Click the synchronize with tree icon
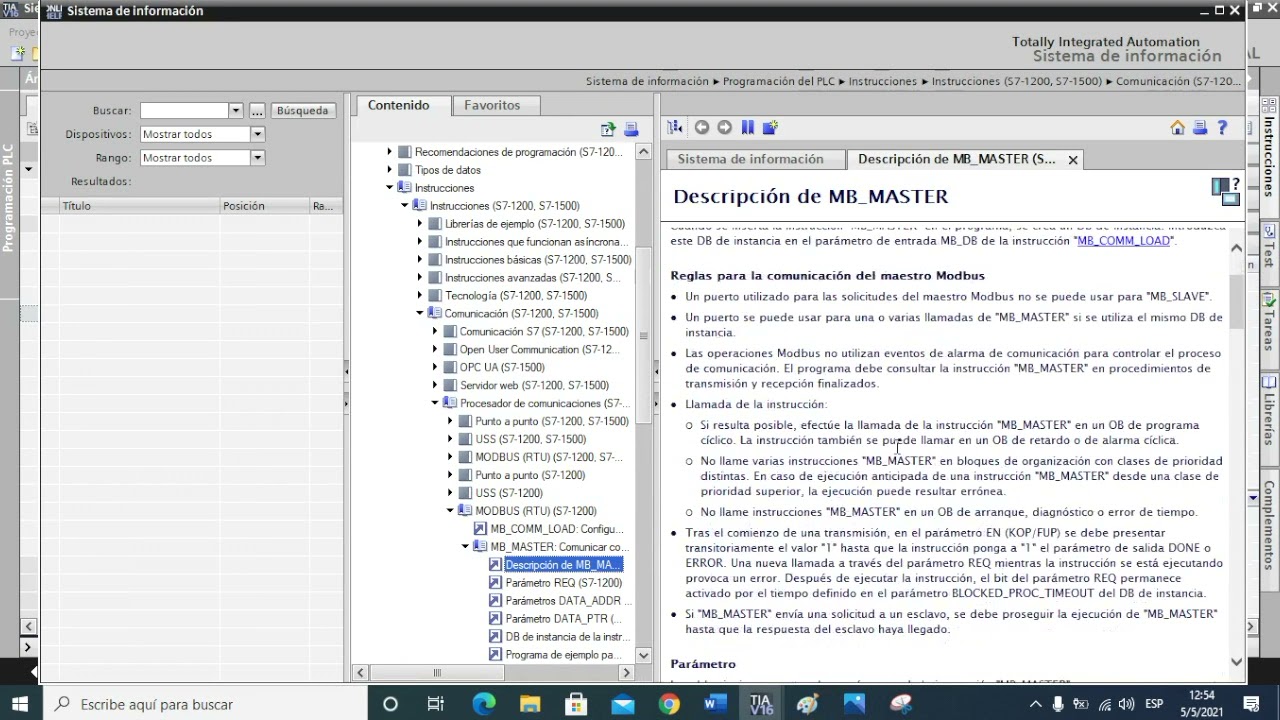This screenshot has height=720, width=1280. pos(675,127)
